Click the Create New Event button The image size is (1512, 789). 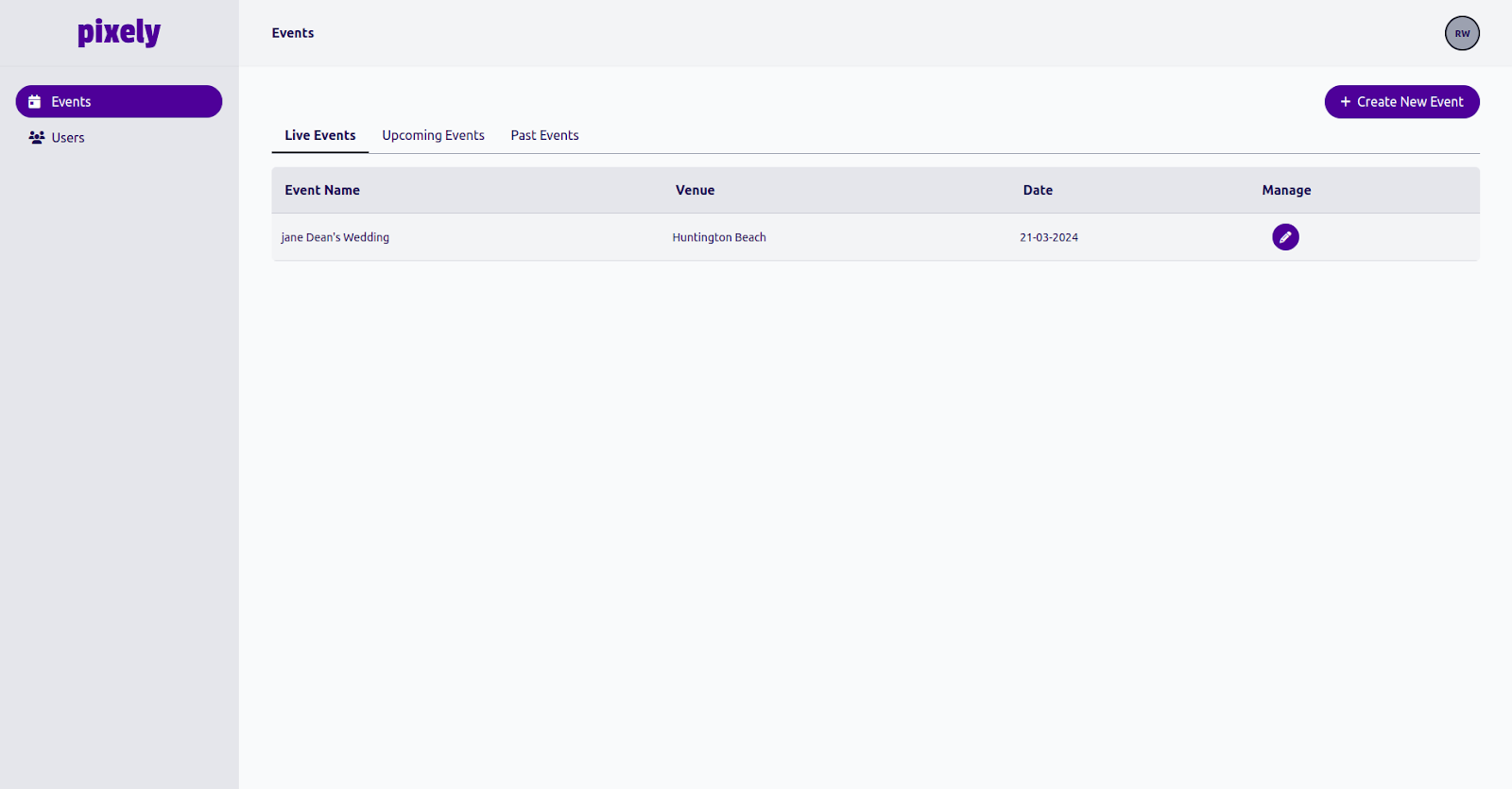click(x=1401, y=102)
